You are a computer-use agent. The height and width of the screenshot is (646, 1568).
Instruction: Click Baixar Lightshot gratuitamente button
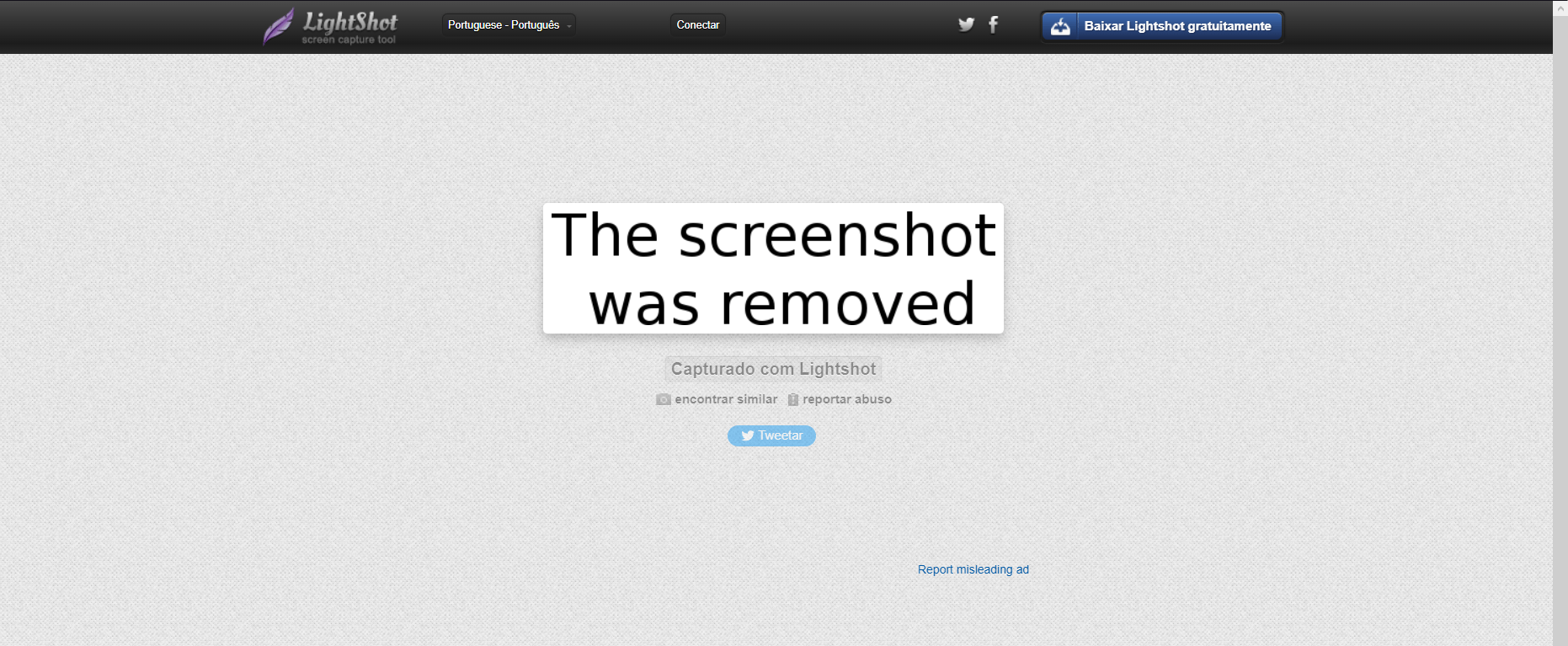[x=1161, y=26]
